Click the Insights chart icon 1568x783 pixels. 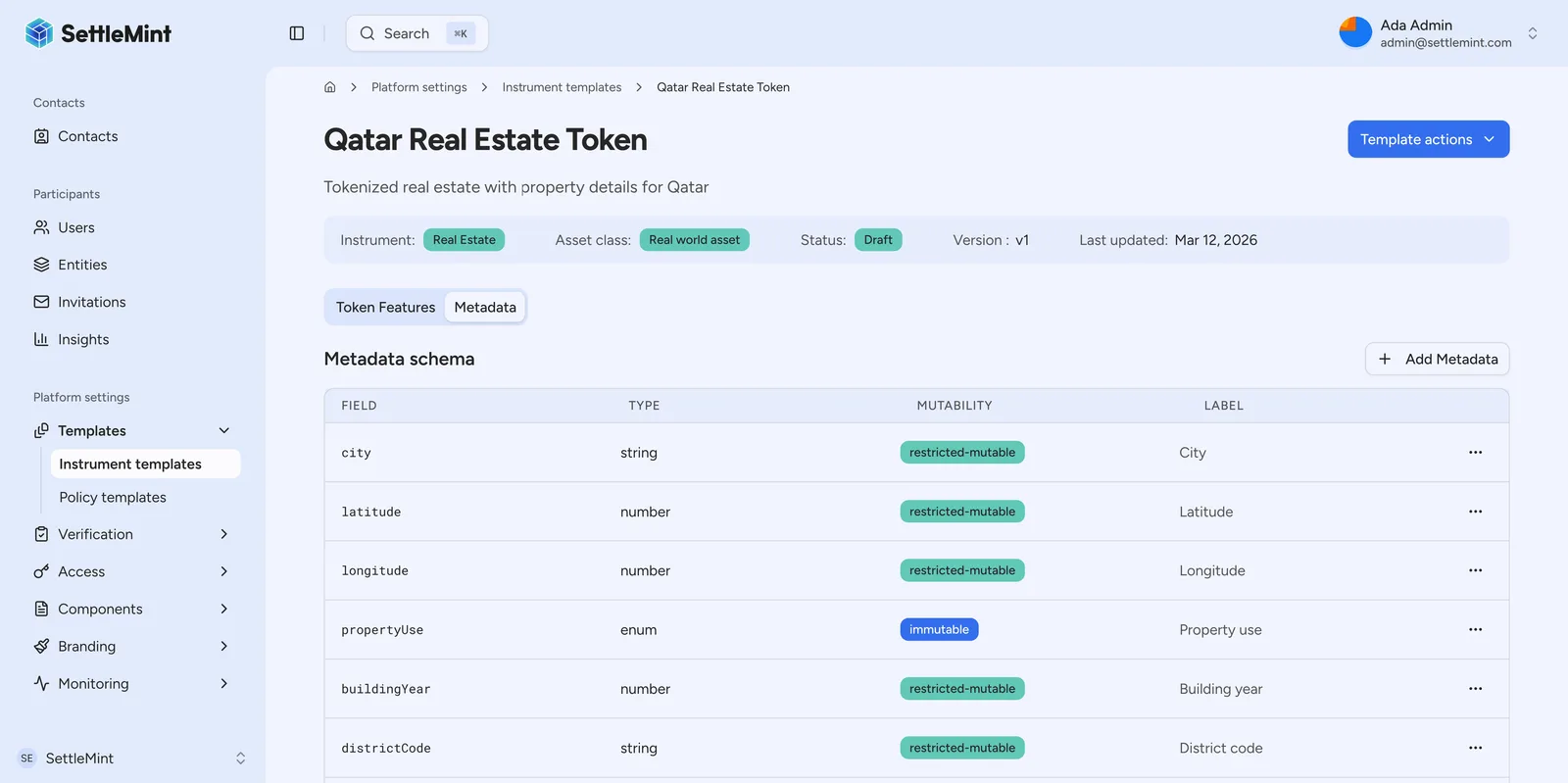pyautogui.click(x=41, y=339)
